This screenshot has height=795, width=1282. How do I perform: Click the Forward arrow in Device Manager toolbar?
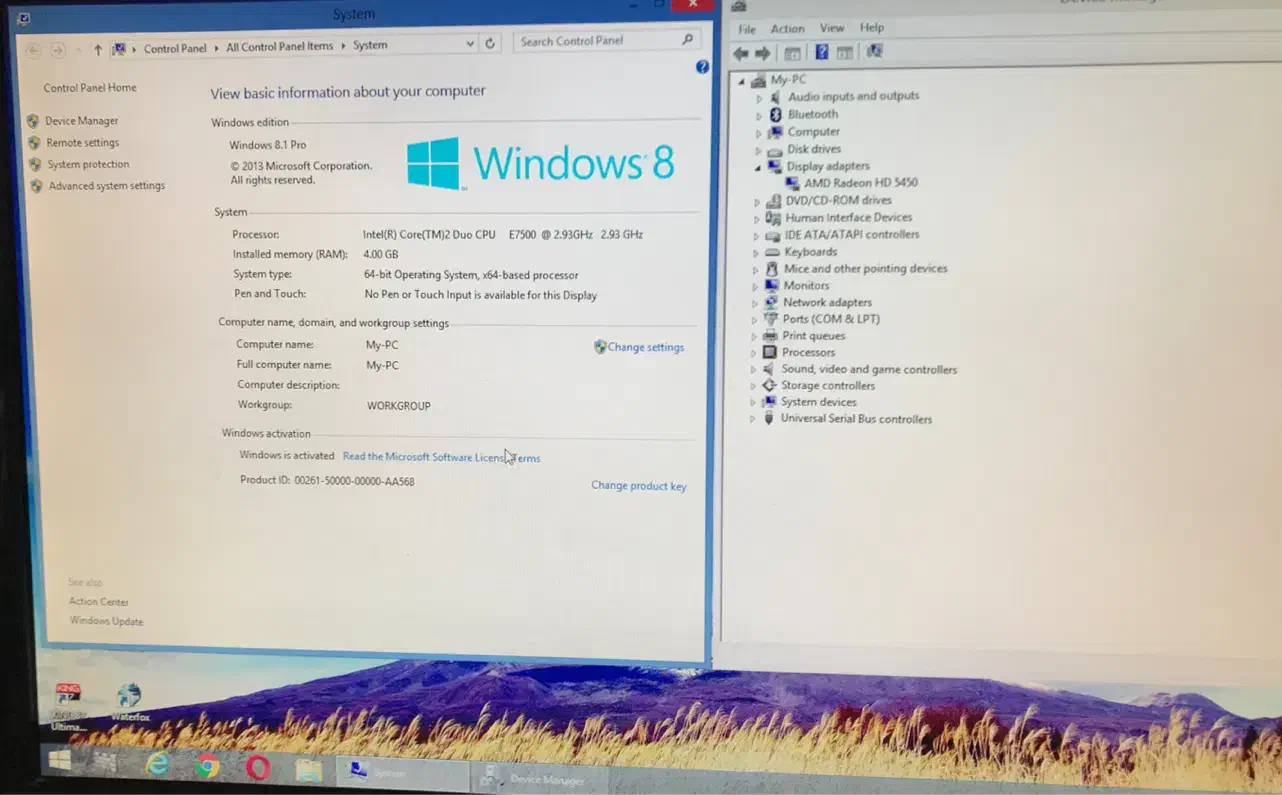762,53
